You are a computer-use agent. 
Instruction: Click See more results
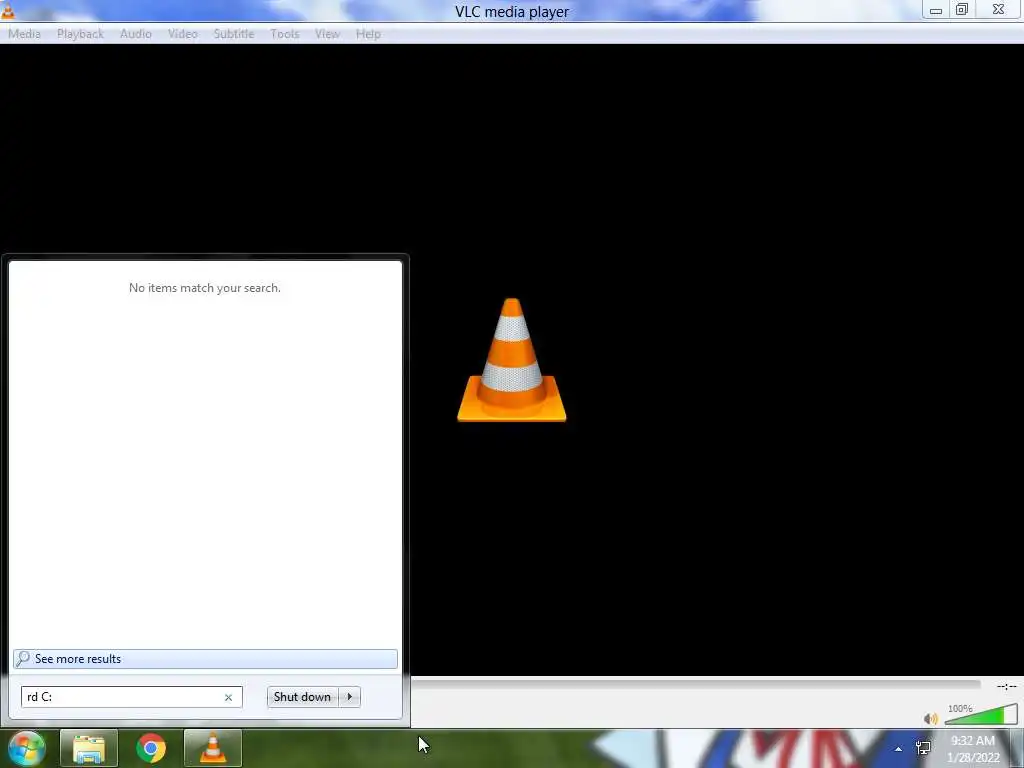tap(205, 659)
